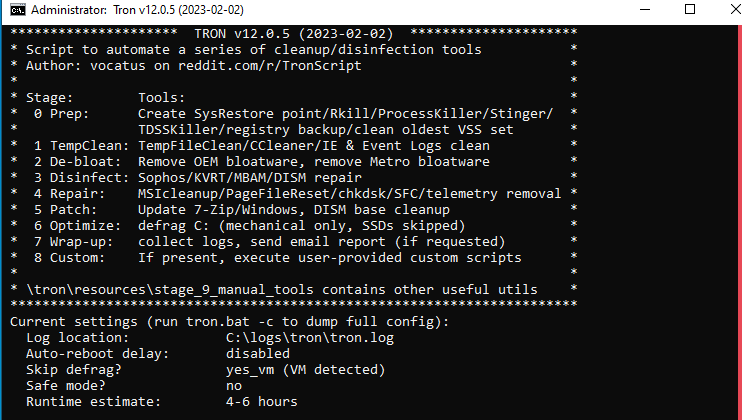743x420 pixels.
Task: Click the window title 'Administrator: Tron v12.0.5'
Action: [137, 10]
